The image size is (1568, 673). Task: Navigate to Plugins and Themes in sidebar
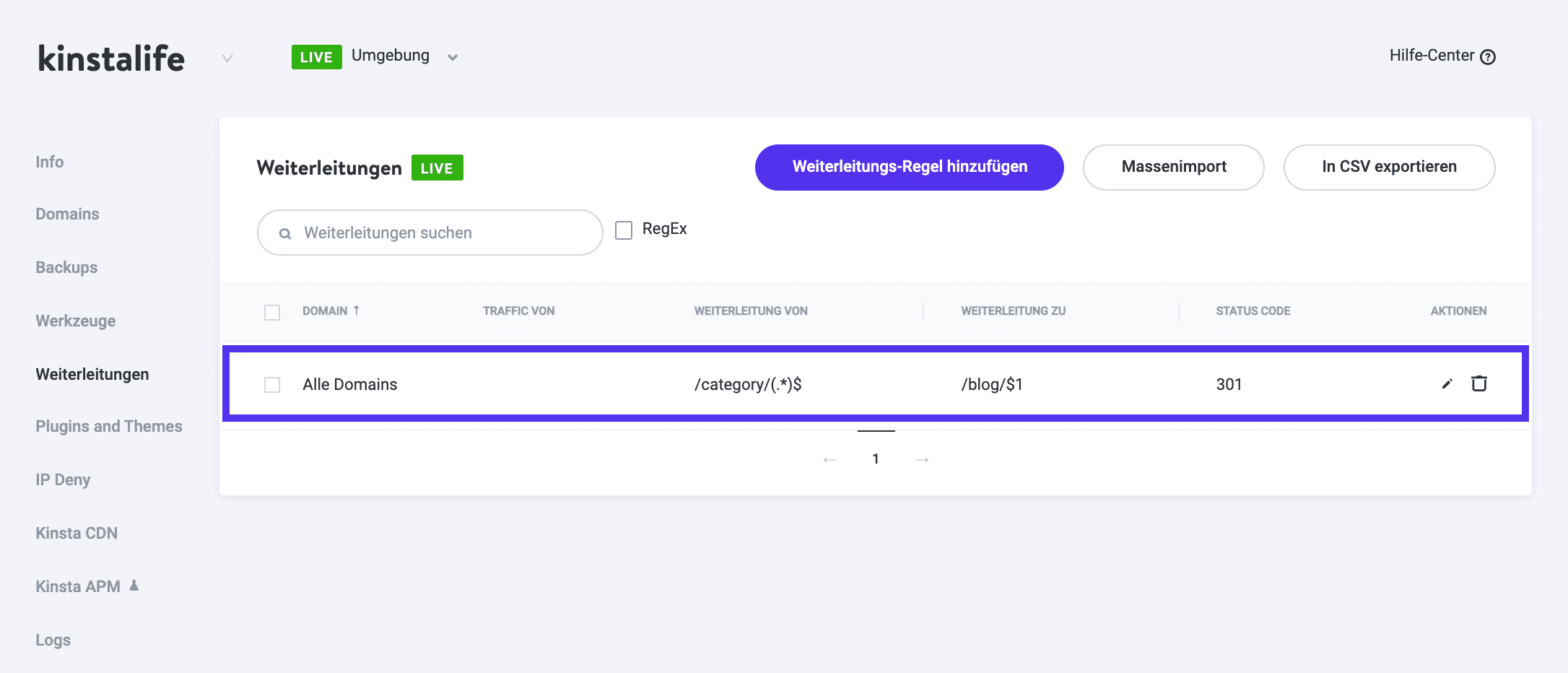[108, 426]
